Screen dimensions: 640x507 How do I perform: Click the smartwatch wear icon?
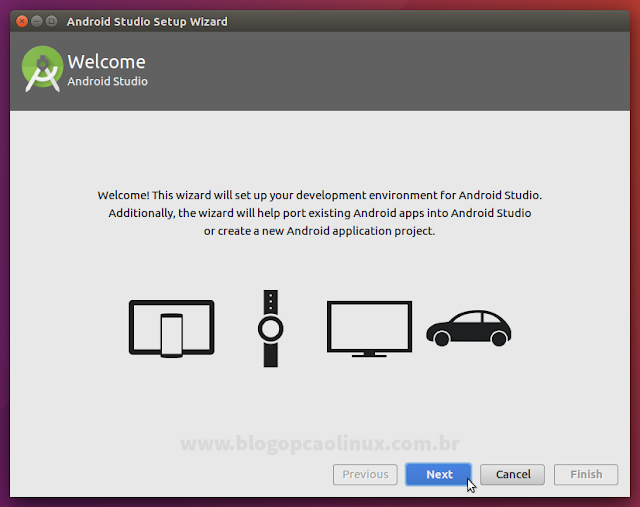coord(271,329)
